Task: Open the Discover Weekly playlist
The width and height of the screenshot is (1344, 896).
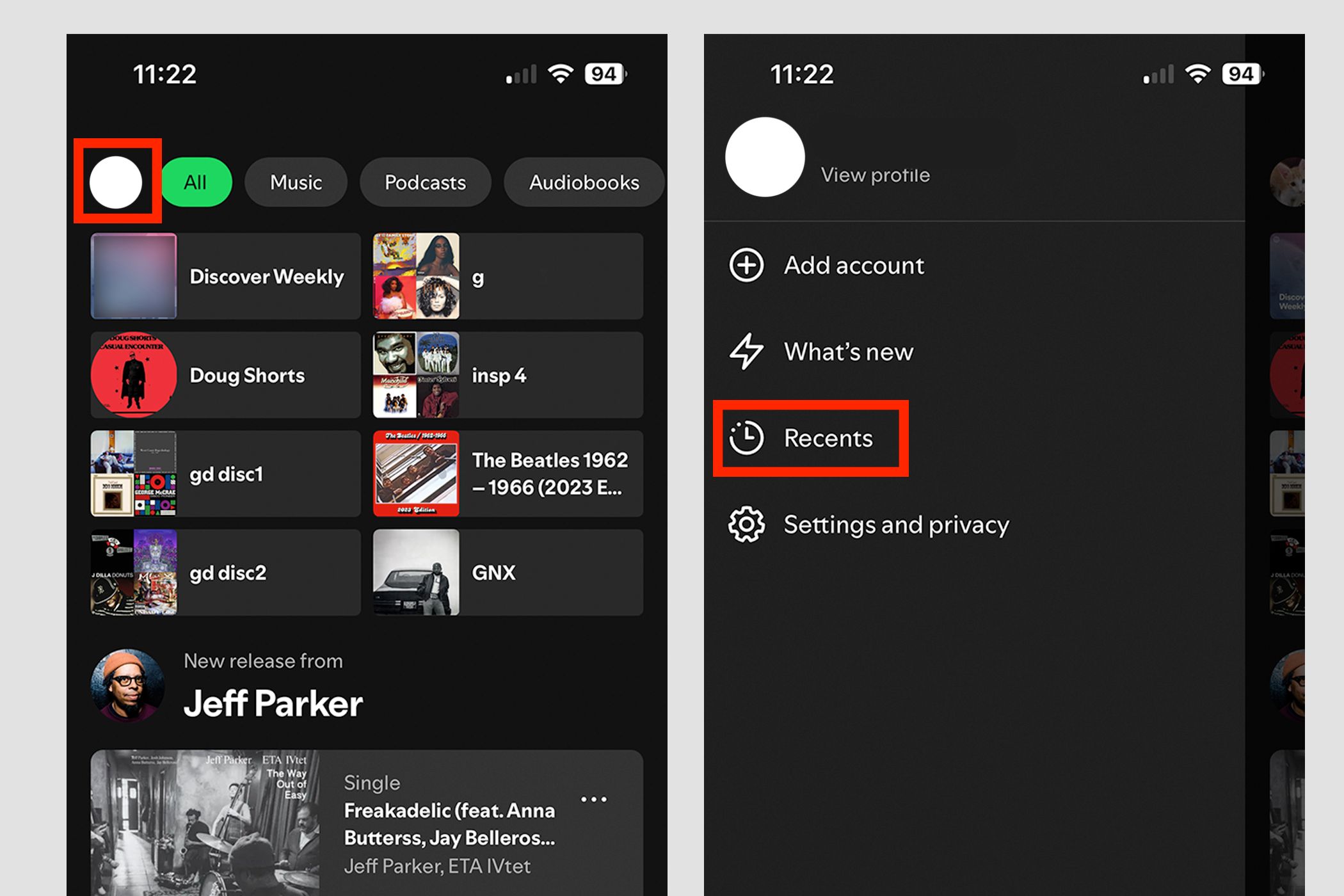Action: click(x=224, y=276)
